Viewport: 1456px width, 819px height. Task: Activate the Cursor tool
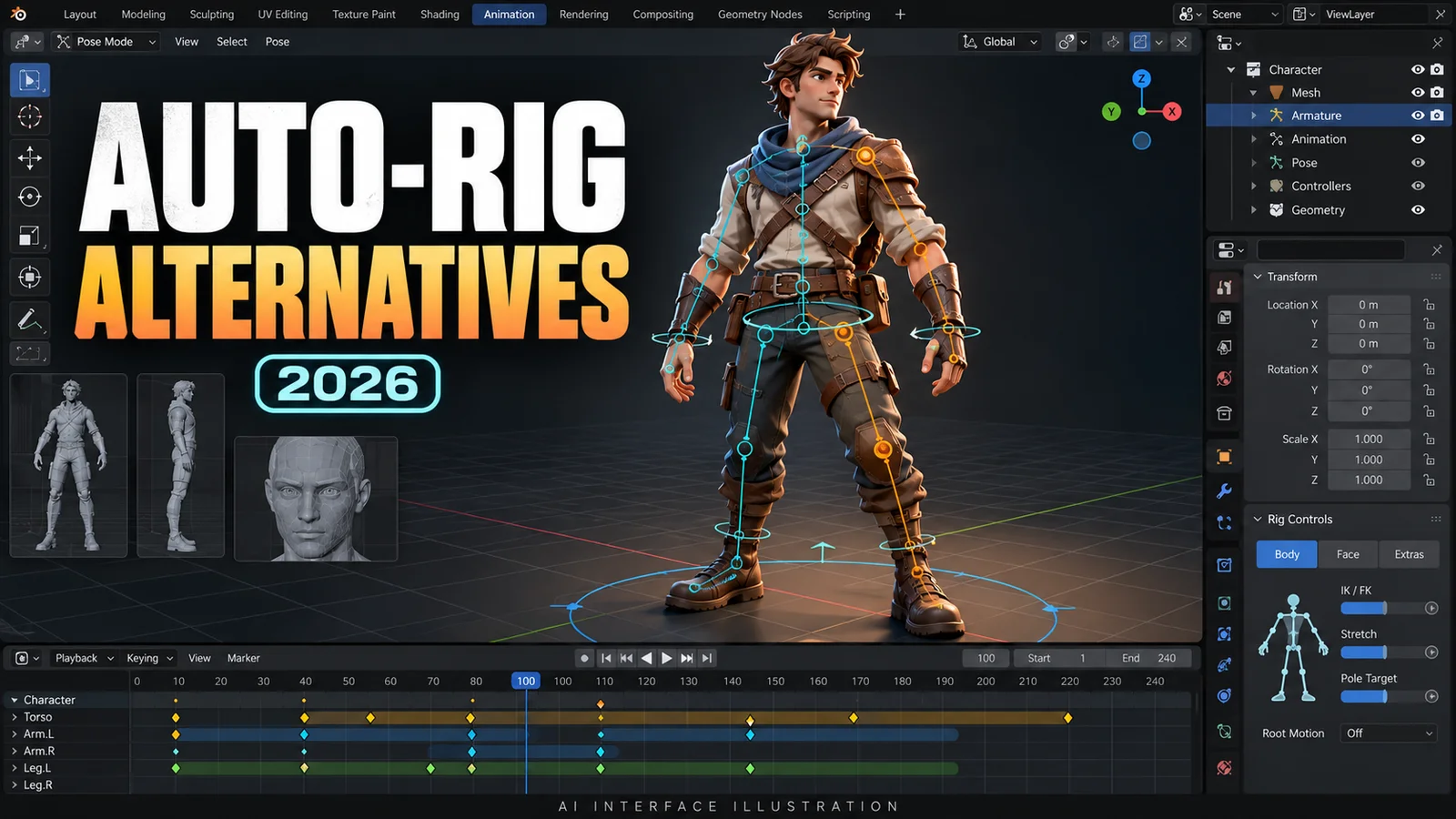click(x=30, y=116)
